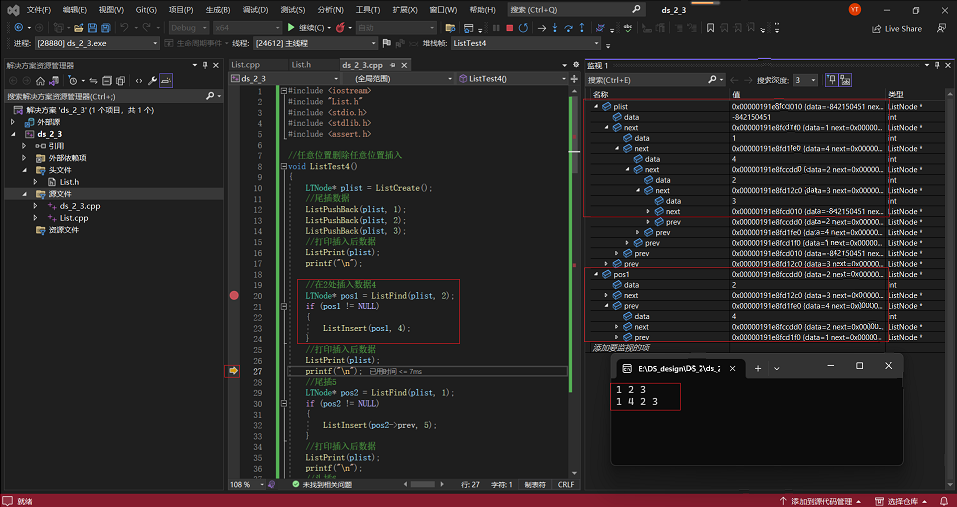This screenshot has width=957, height=507.
Task: Open Solution Explorer properties wrench icon
Action: 153,80
